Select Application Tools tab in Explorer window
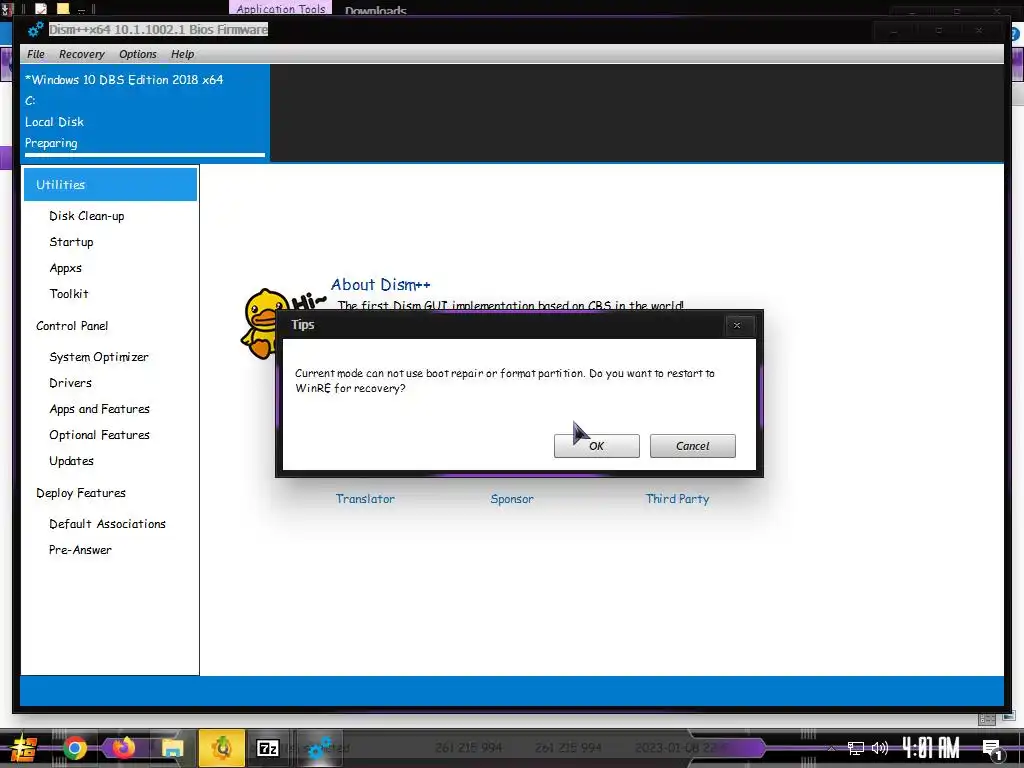The width and height of the screenshot is (1024, 768). click(x=280, y=8)
